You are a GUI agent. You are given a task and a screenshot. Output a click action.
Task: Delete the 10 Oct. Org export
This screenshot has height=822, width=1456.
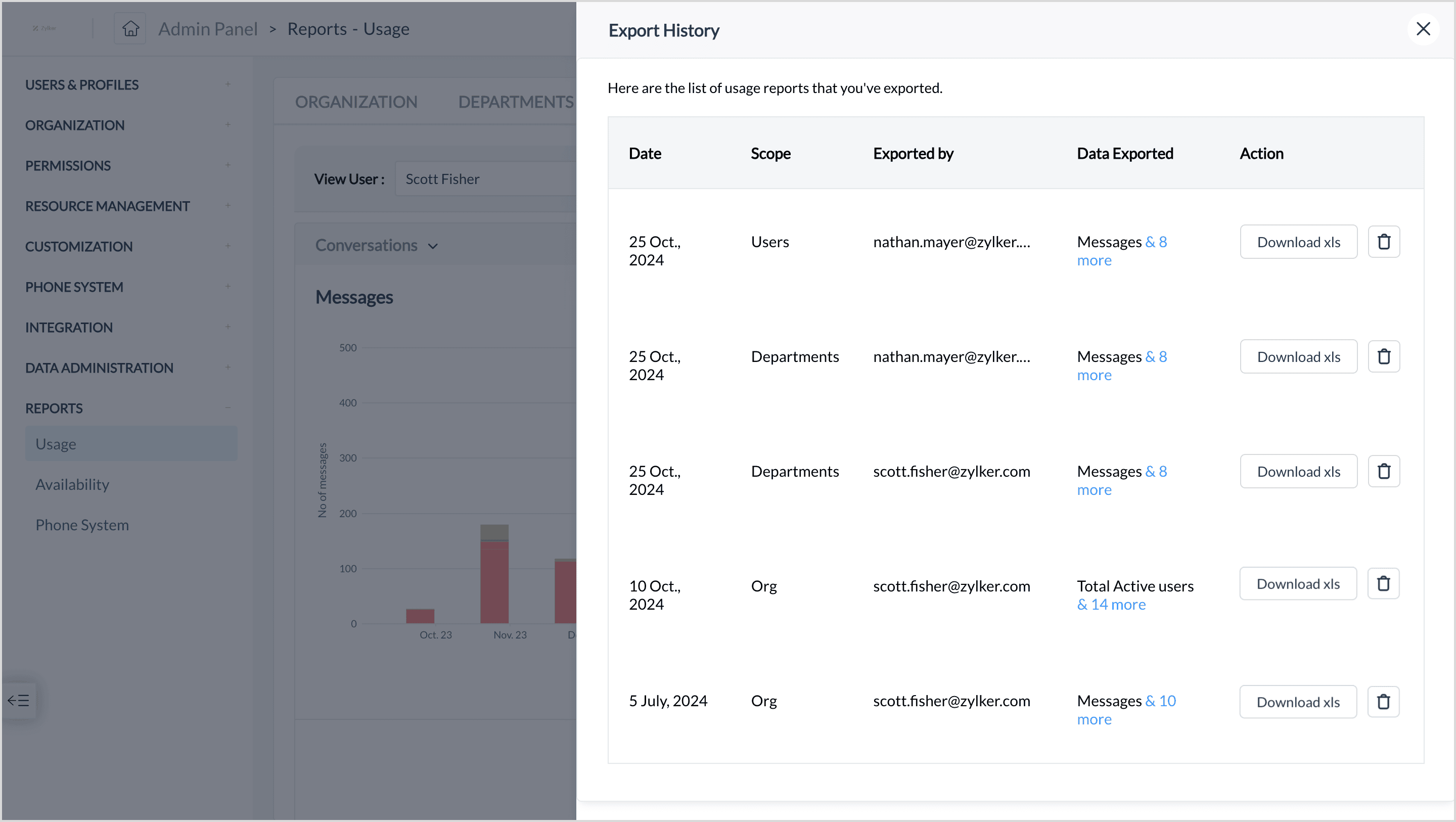pos(1383,583)
